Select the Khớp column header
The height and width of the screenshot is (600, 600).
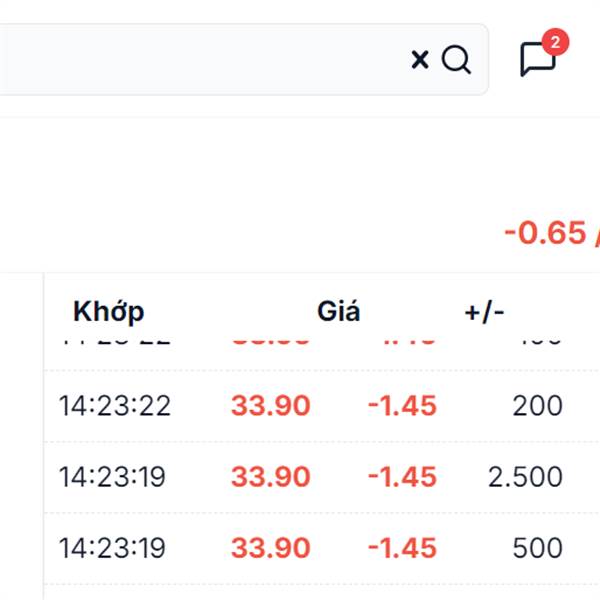(x=109, y=311)
